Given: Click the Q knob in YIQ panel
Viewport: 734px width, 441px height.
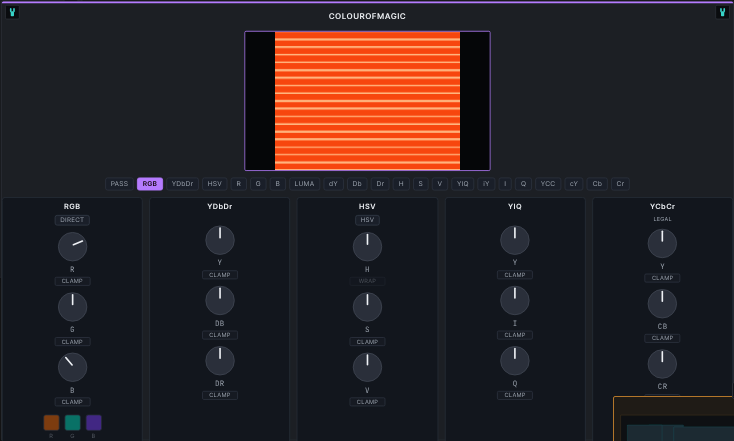Looking at the screenshot, I should point(515,361).
